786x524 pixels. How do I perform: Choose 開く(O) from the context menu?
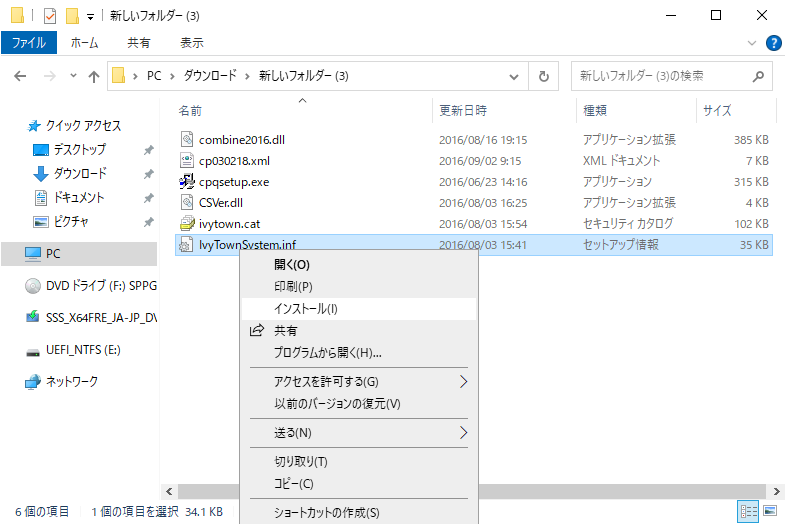click(359, 264)
